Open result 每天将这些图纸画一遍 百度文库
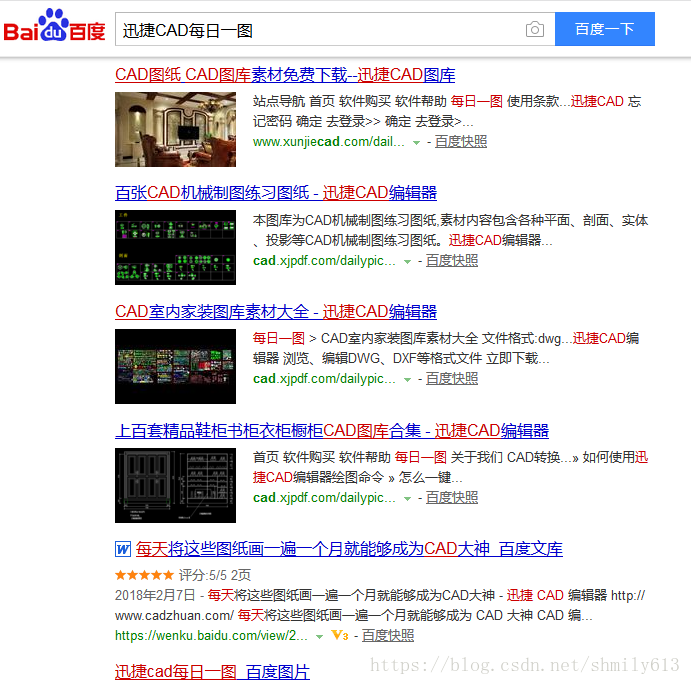Image resolution: width=691 pixels, height=685 pixels. (349, 549)
